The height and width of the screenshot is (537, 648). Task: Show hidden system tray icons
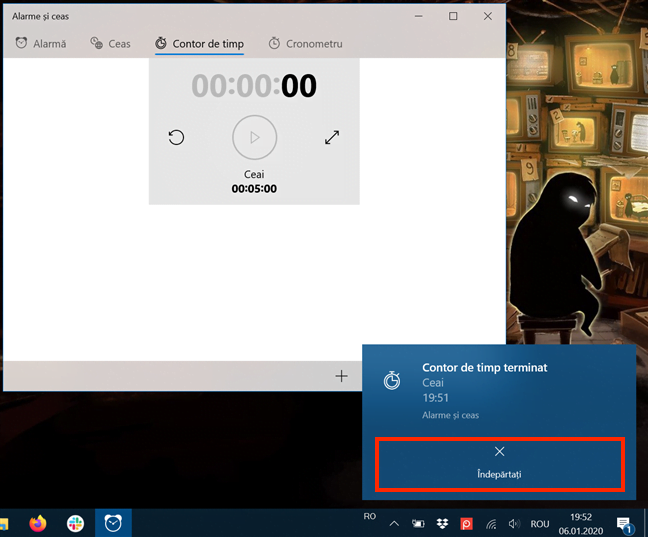click(394, 524)
